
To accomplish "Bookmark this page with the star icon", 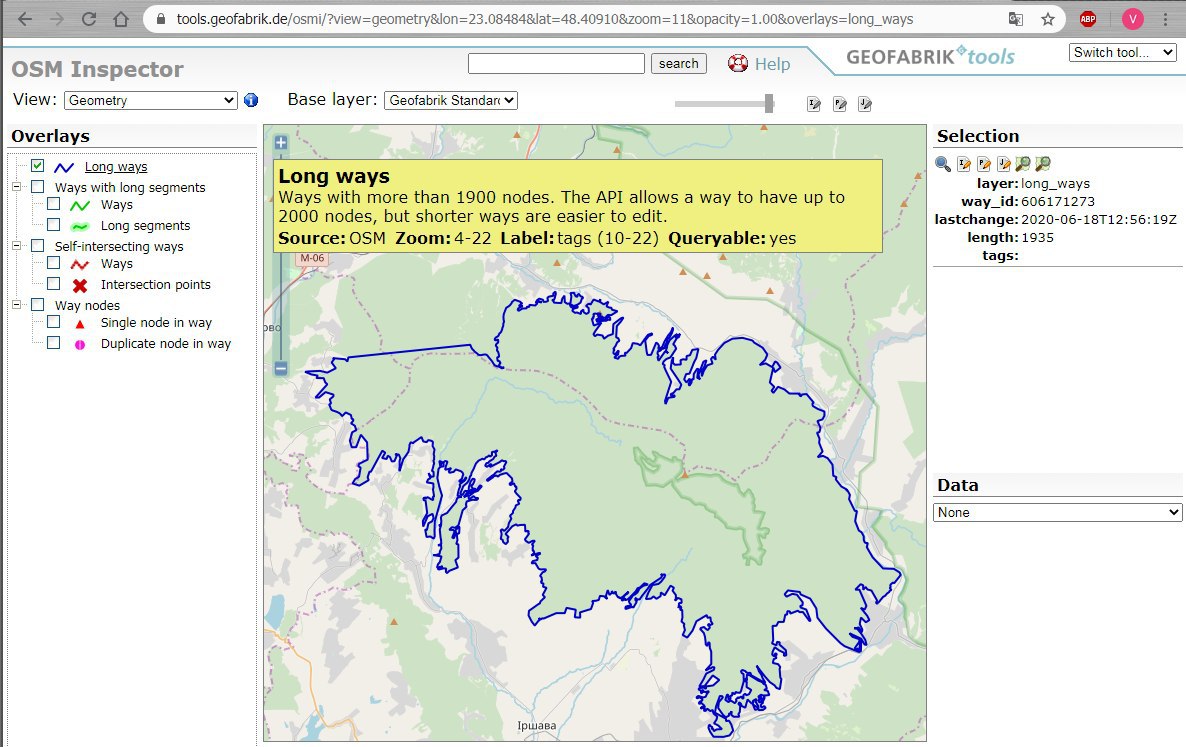I will [1048, 20].
